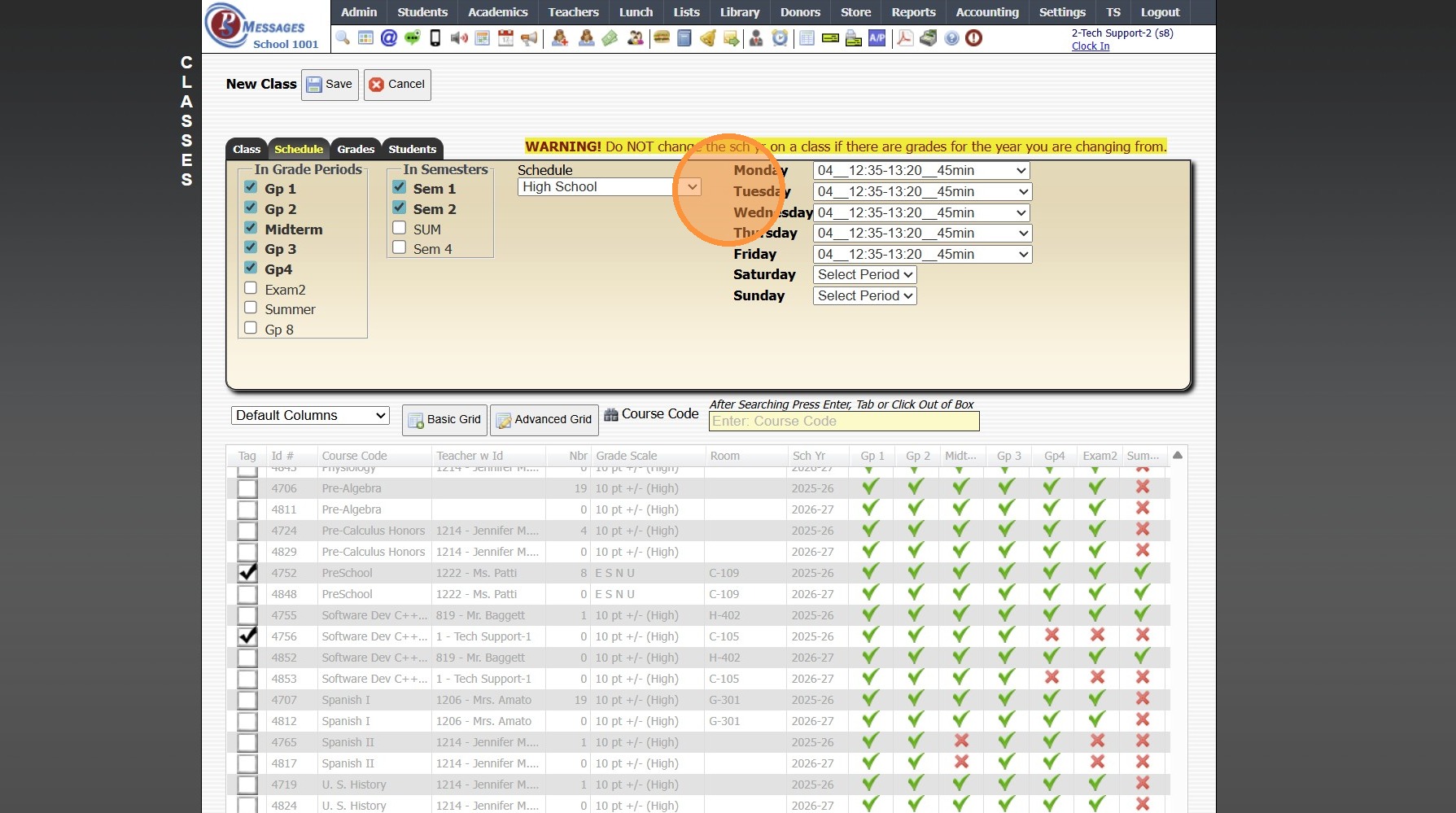Image resolution: width=1456 pixels, height=813 pixels.
Task: Open the Default Columns dropdown
Action: (x=310, y=416)
